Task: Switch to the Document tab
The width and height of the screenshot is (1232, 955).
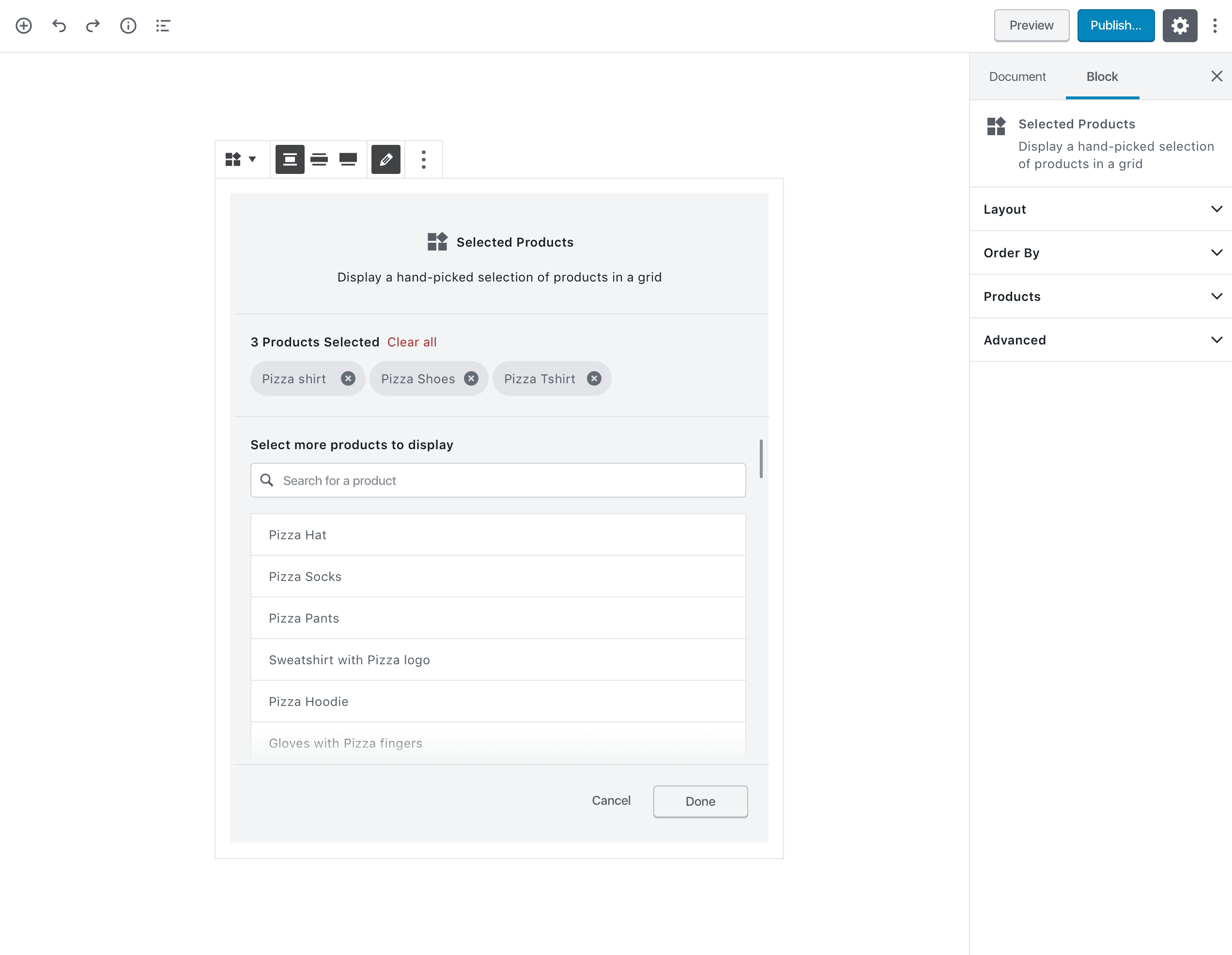Action: tap(1017, 77)
